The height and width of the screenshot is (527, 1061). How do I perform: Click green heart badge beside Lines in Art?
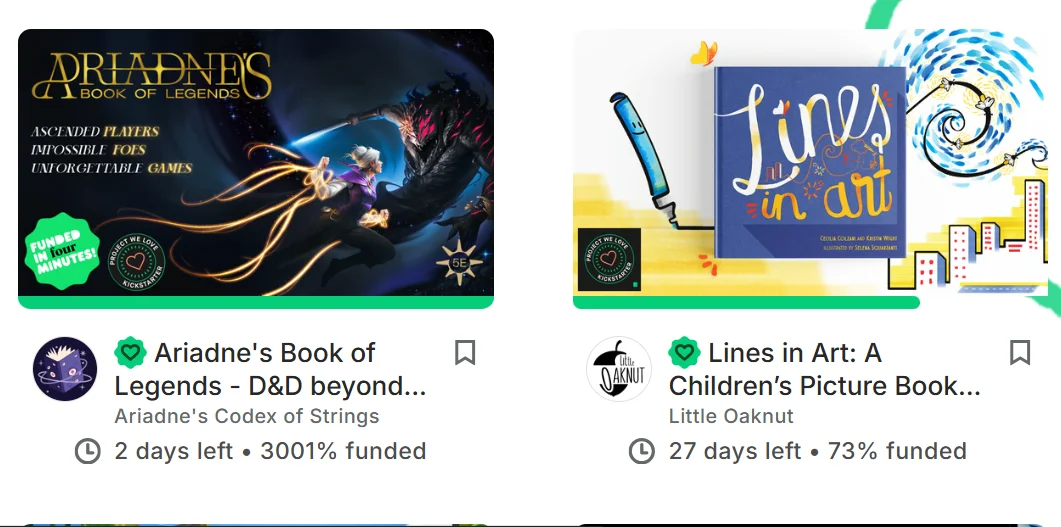coord(685,352)
